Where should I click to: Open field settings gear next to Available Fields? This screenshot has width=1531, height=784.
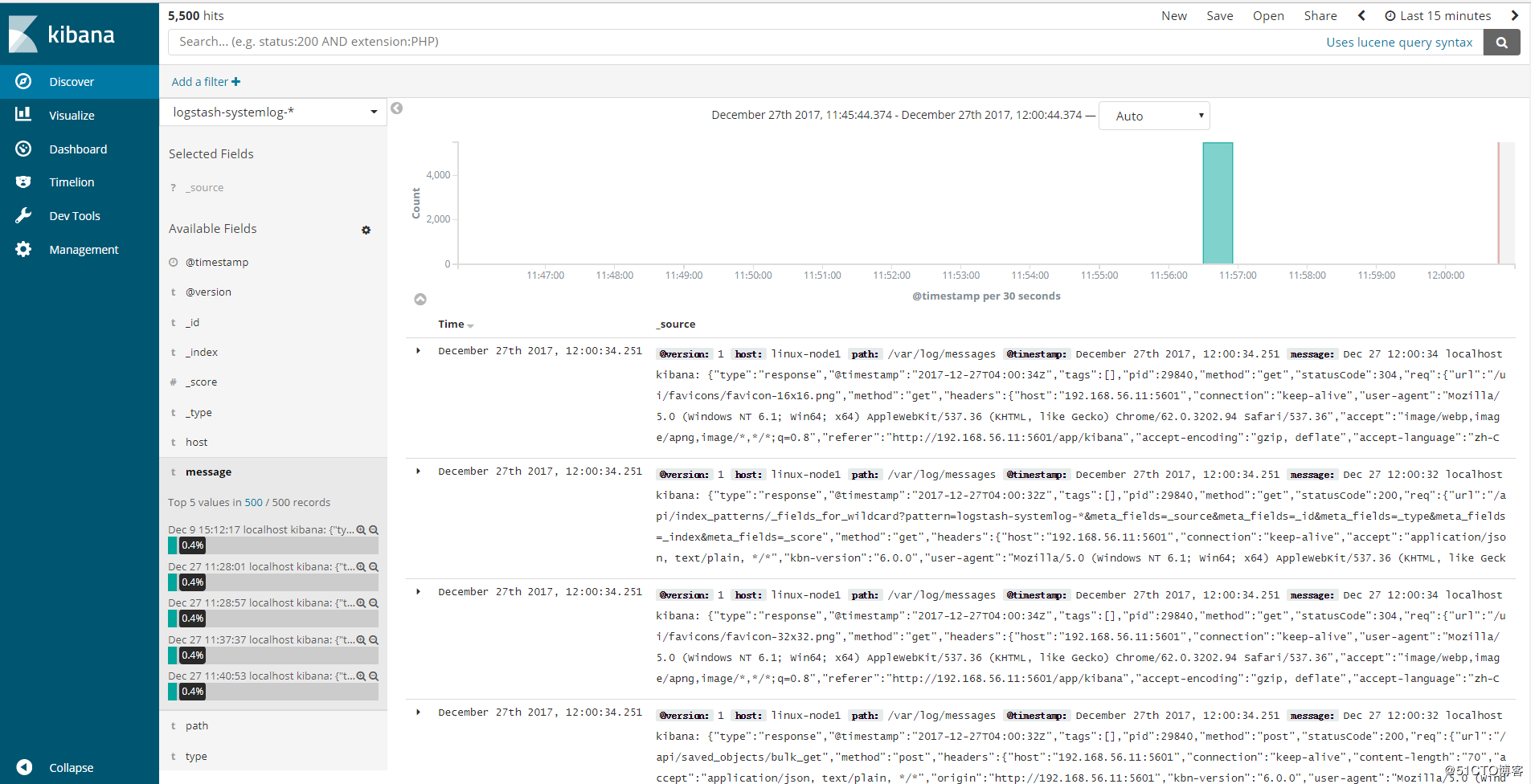[366, 231]
